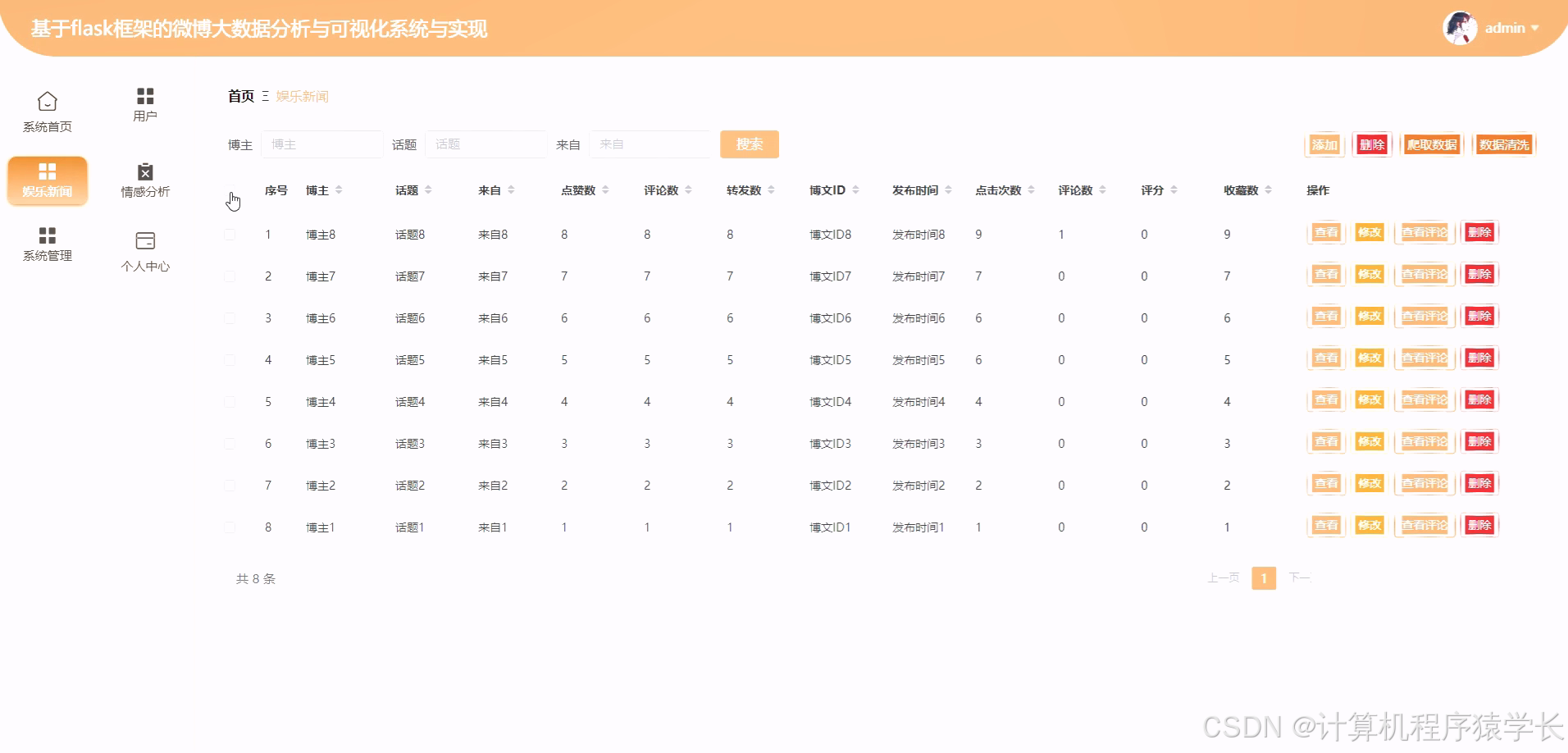点击右上角的 admin 头像
The width and height of the screenshot is (1568, 753).
[x=1460, y=27]
